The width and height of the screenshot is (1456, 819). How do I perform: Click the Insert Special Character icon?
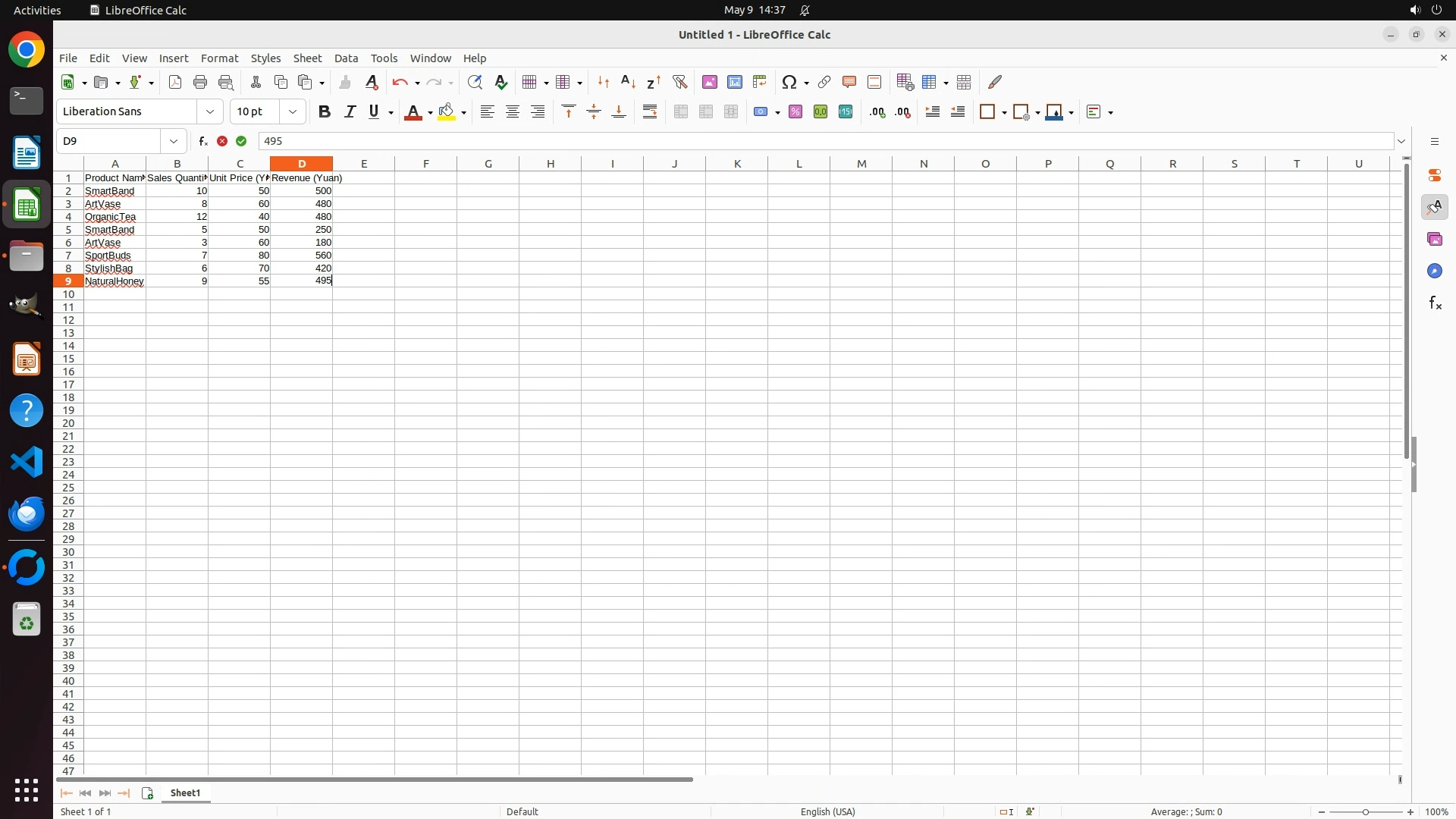tap(789, 82)
